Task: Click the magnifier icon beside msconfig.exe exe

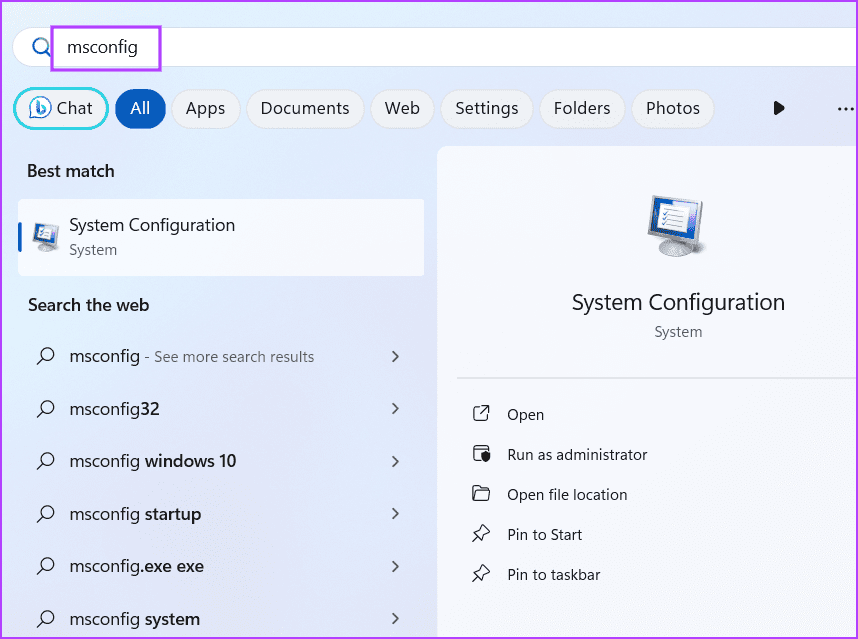Action: [45, 566]
